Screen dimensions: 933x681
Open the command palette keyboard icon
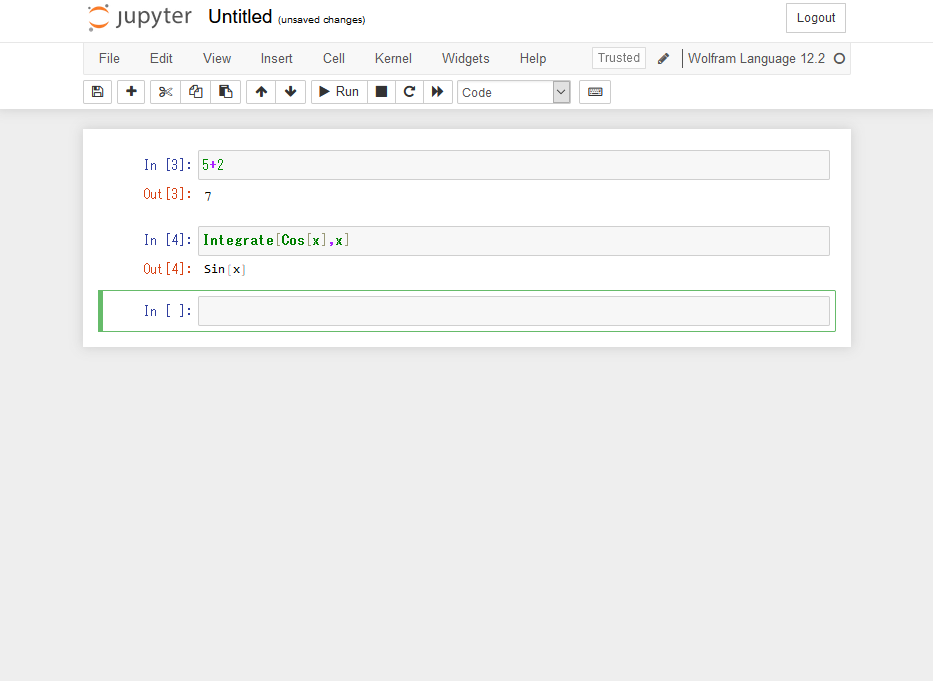(x=595, y=92)
